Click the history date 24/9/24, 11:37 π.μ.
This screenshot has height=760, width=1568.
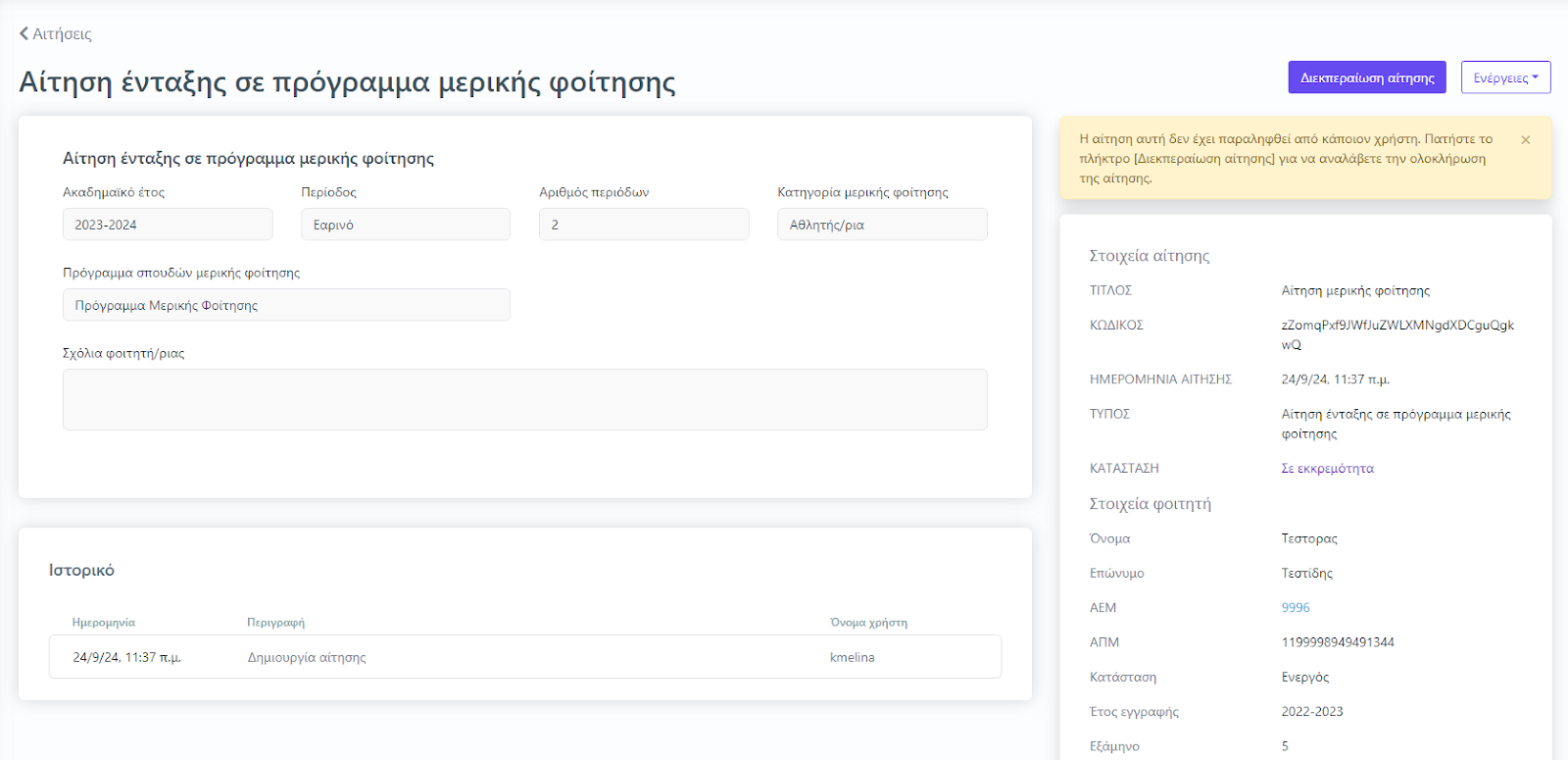click(126, 657)
